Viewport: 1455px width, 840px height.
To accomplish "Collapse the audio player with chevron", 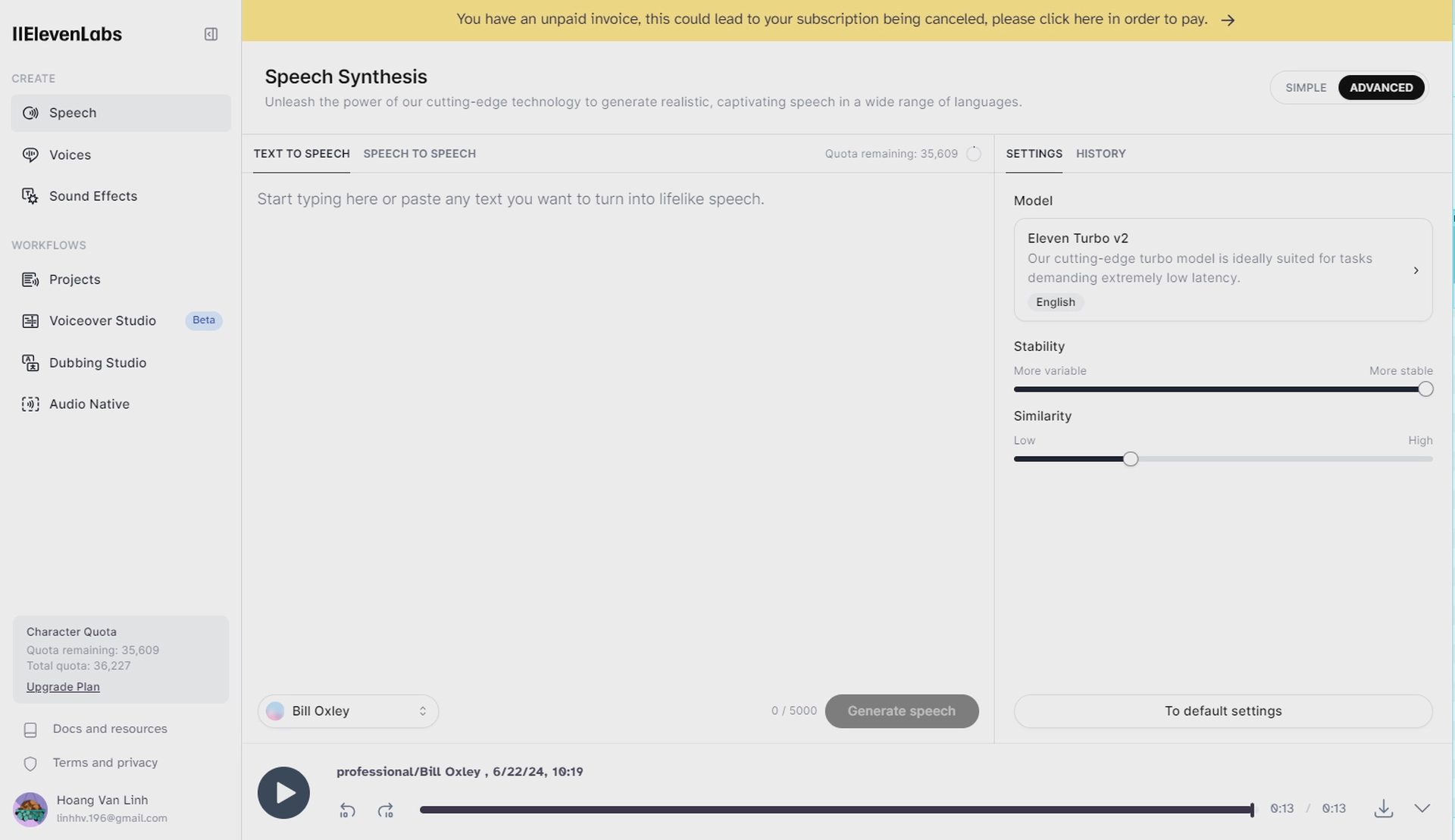I will tap(1422, 808).
